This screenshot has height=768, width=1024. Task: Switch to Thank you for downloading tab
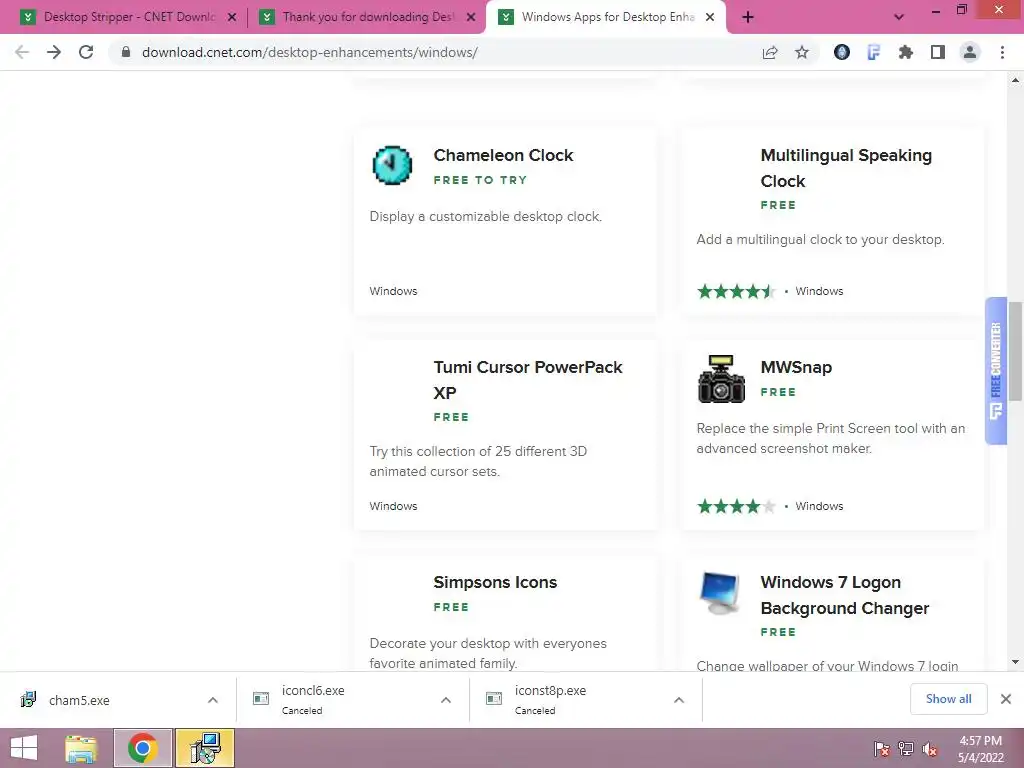pos(368,17)
